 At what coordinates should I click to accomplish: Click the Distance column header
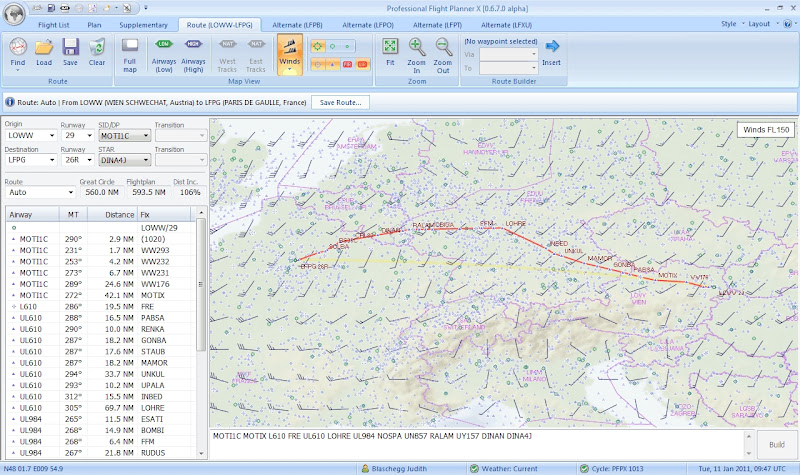coord(119,214)
